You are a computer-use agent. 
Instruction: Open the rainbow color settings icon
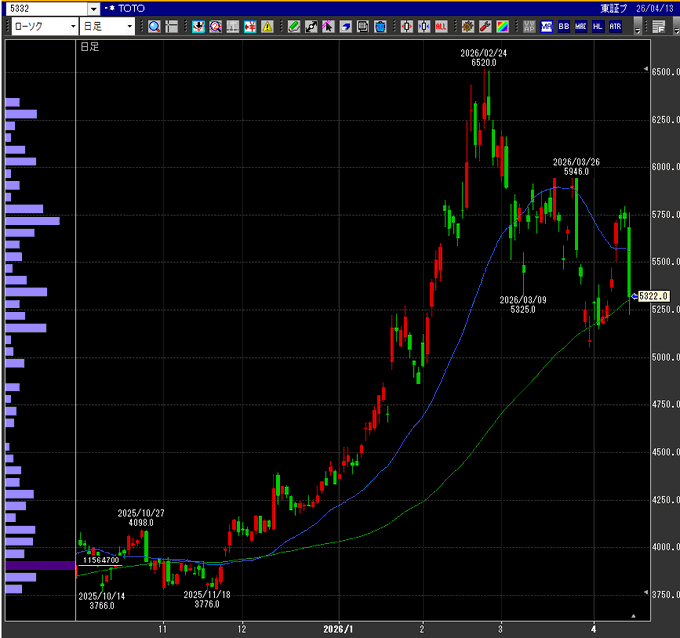503,26
